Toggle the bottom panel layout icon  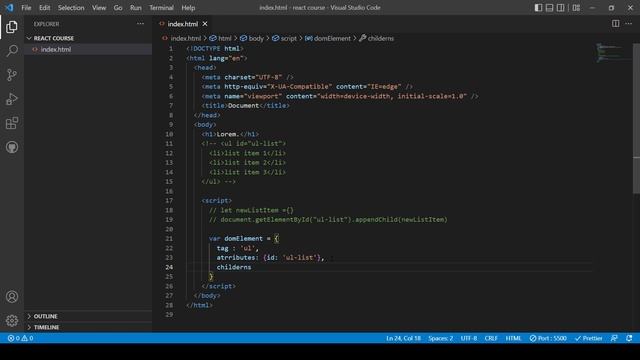(549, 7)
